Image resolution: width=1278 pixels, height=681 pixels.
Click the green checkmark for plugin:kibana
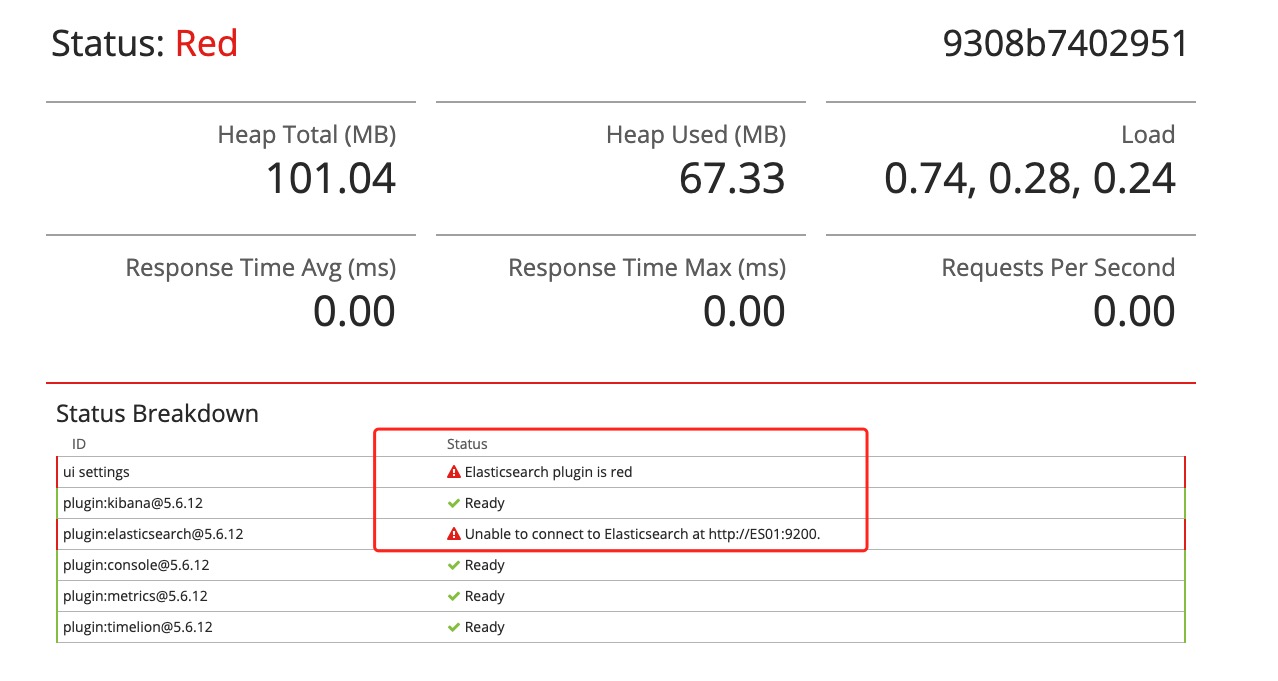(453, 503)
